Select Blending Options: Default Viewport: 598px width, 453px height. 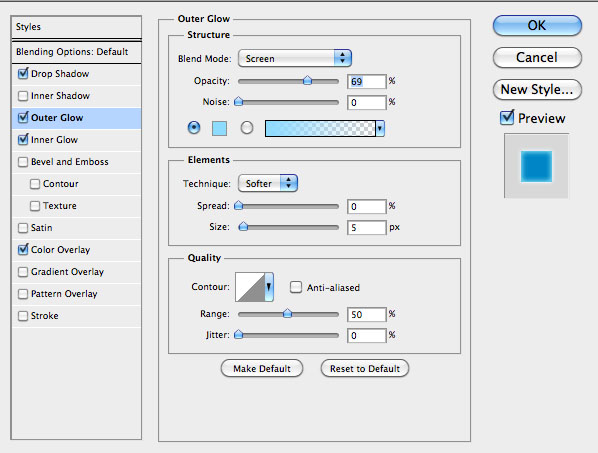click(77, 52)
